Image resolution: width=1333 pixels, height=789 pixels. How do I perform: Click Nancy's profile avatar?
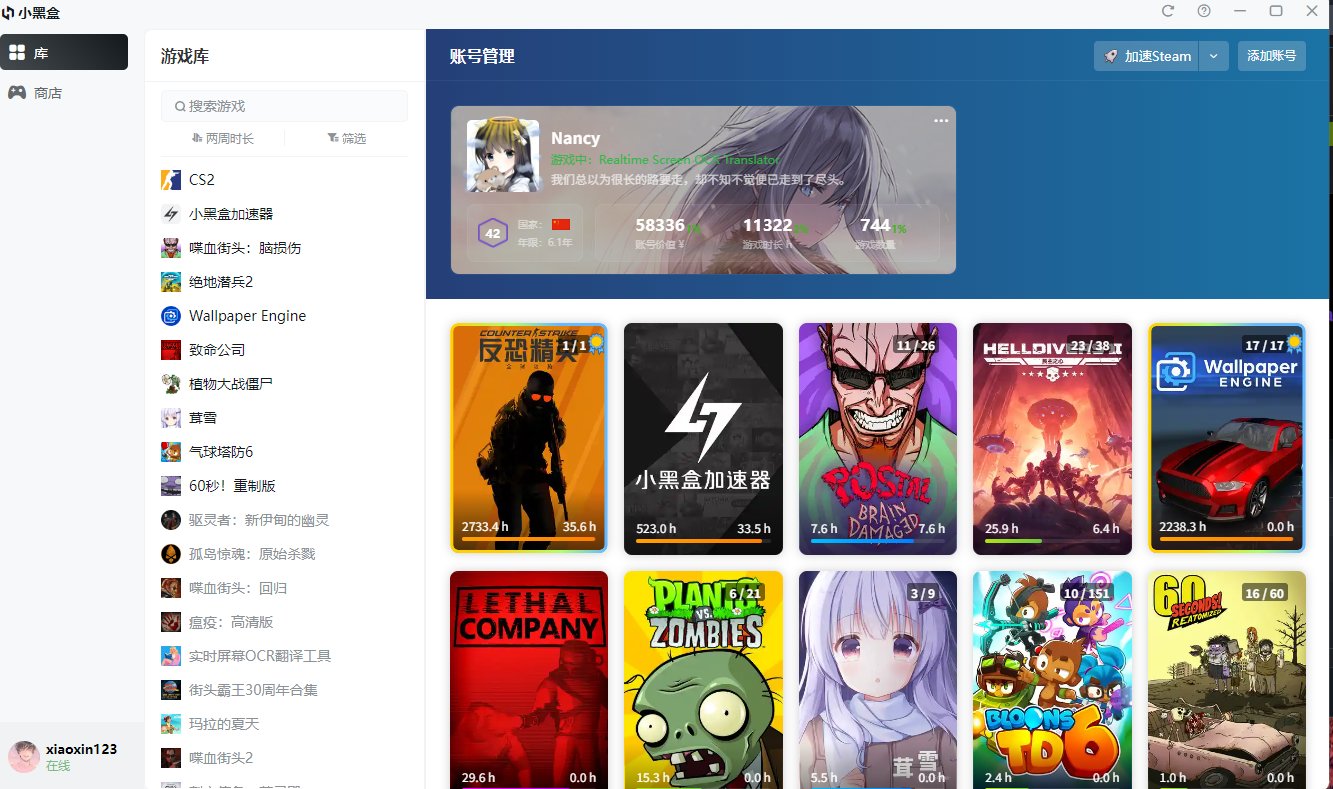point(503,156)
